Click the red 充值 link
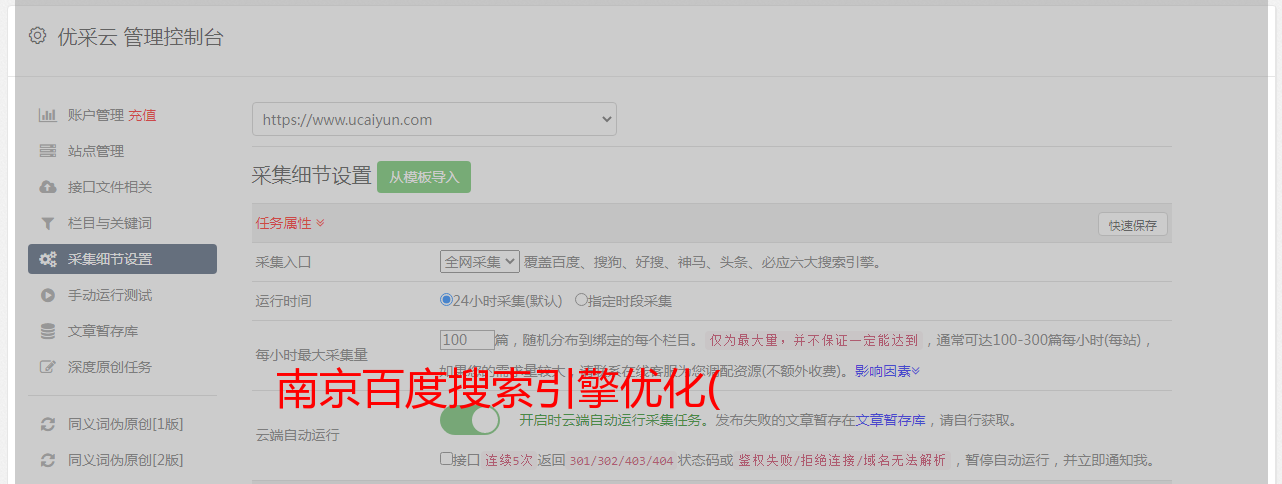The height and width of the screenshot is (484, 1282). (142, 115)
